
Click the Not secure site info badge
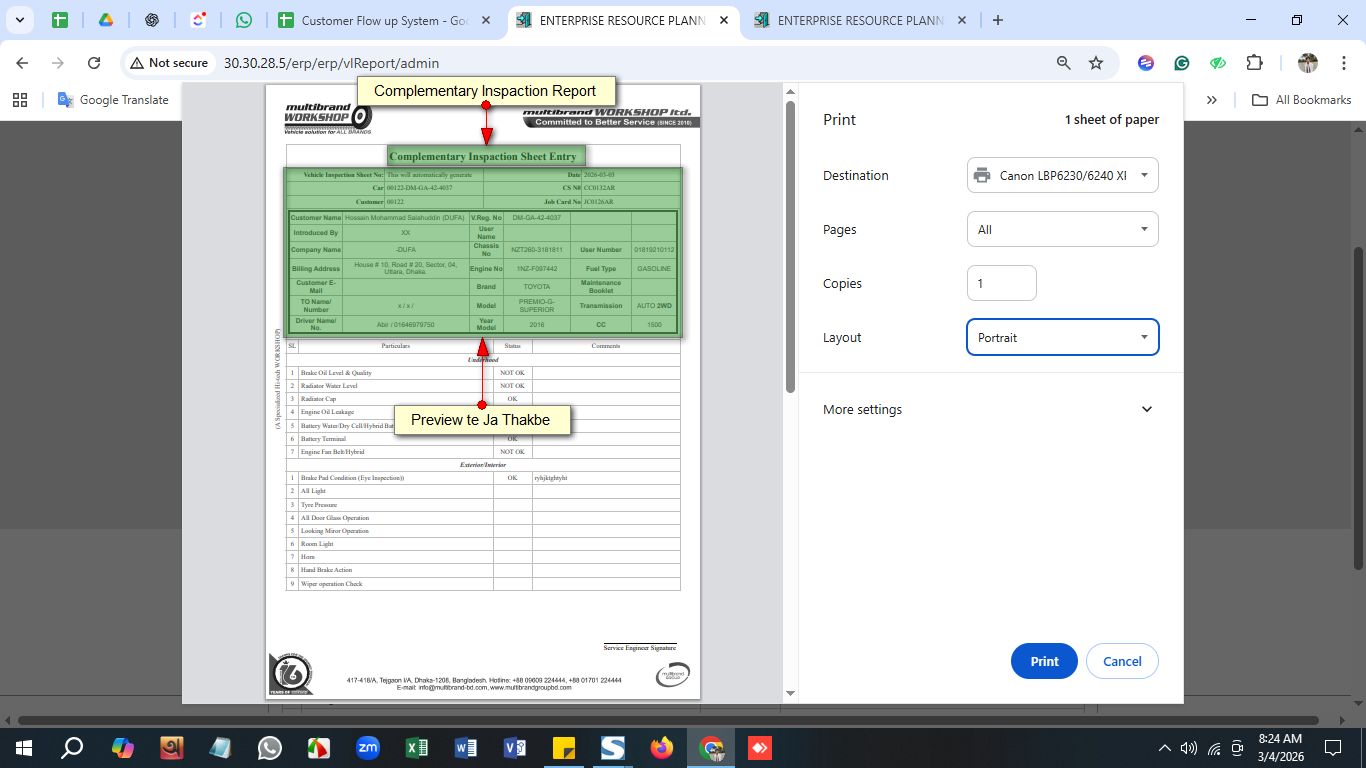tap(169, 63)
